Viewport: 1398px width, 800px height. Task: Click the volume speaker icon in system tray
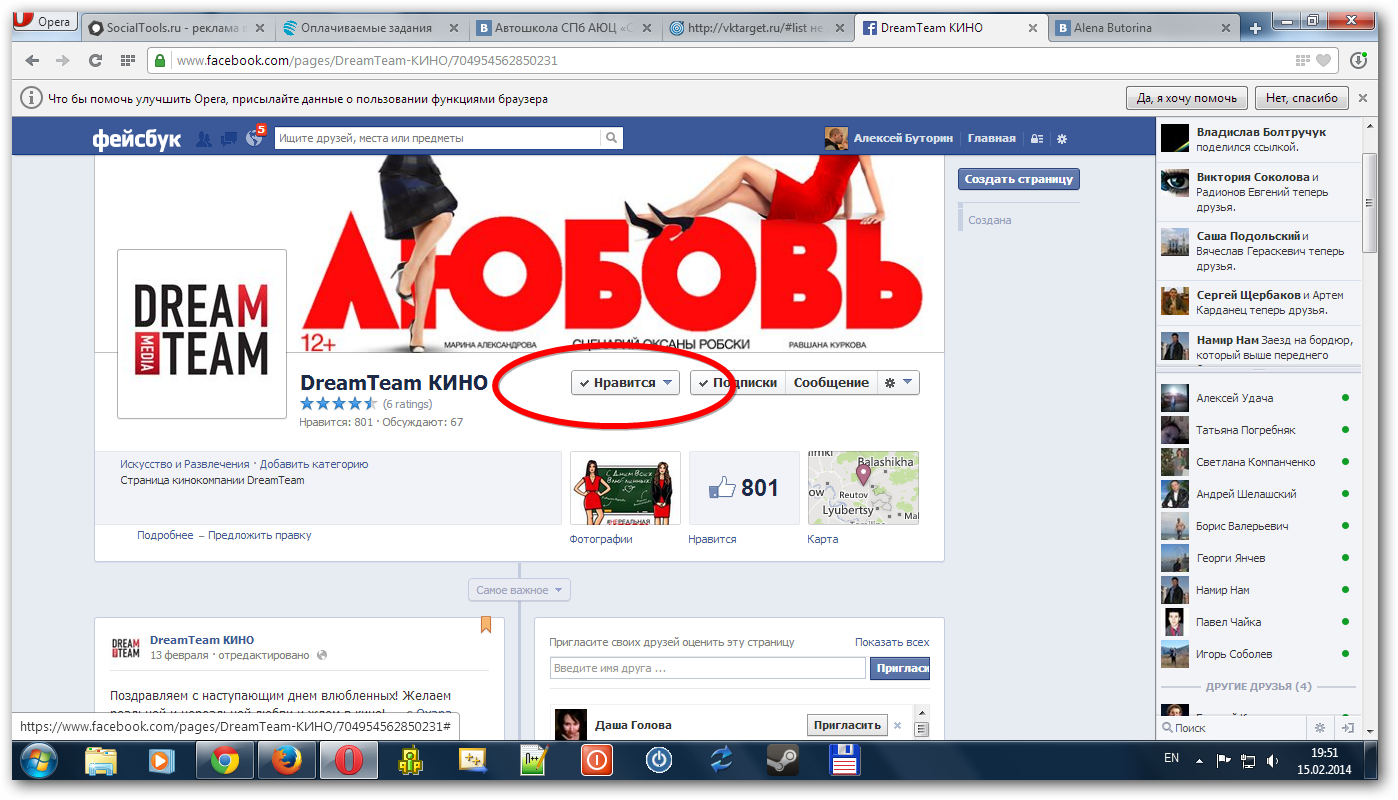(x=1271, y=761)
